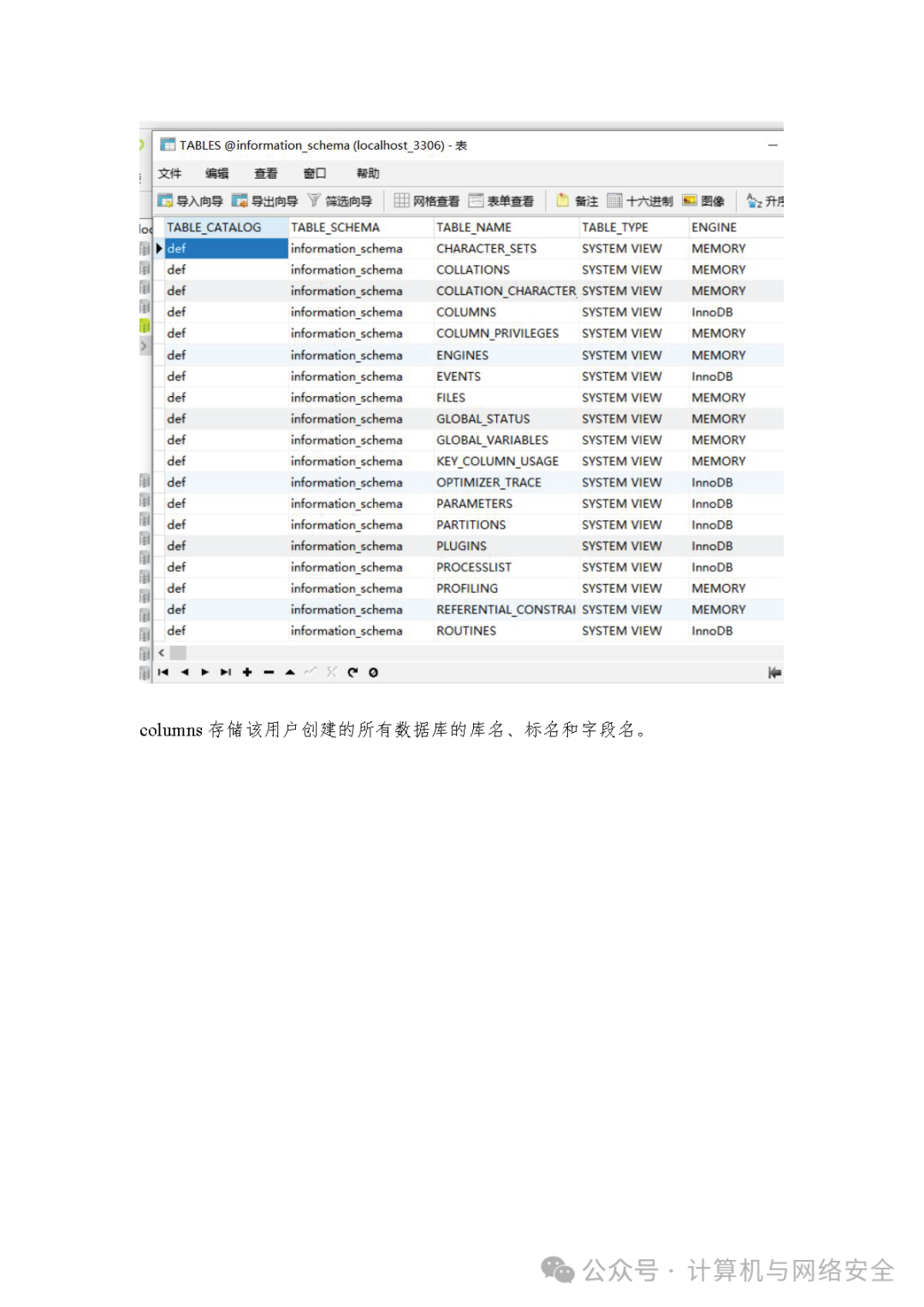This screenshot has height=1307, width=924.
Task: Select the COLUMNS table name cell
Action: pos(506,312)
